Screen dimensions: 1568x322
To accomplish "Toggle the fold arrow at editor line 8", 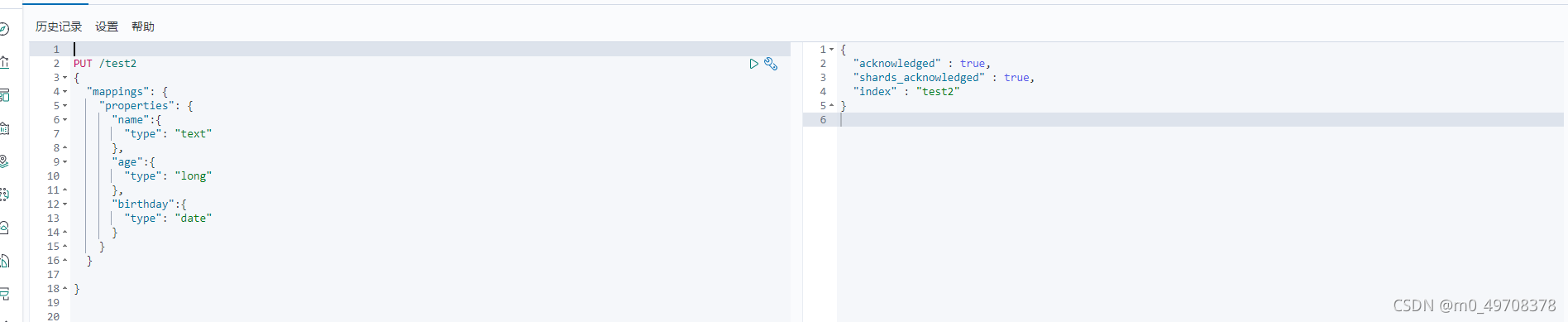I will (x=65, y=148).
